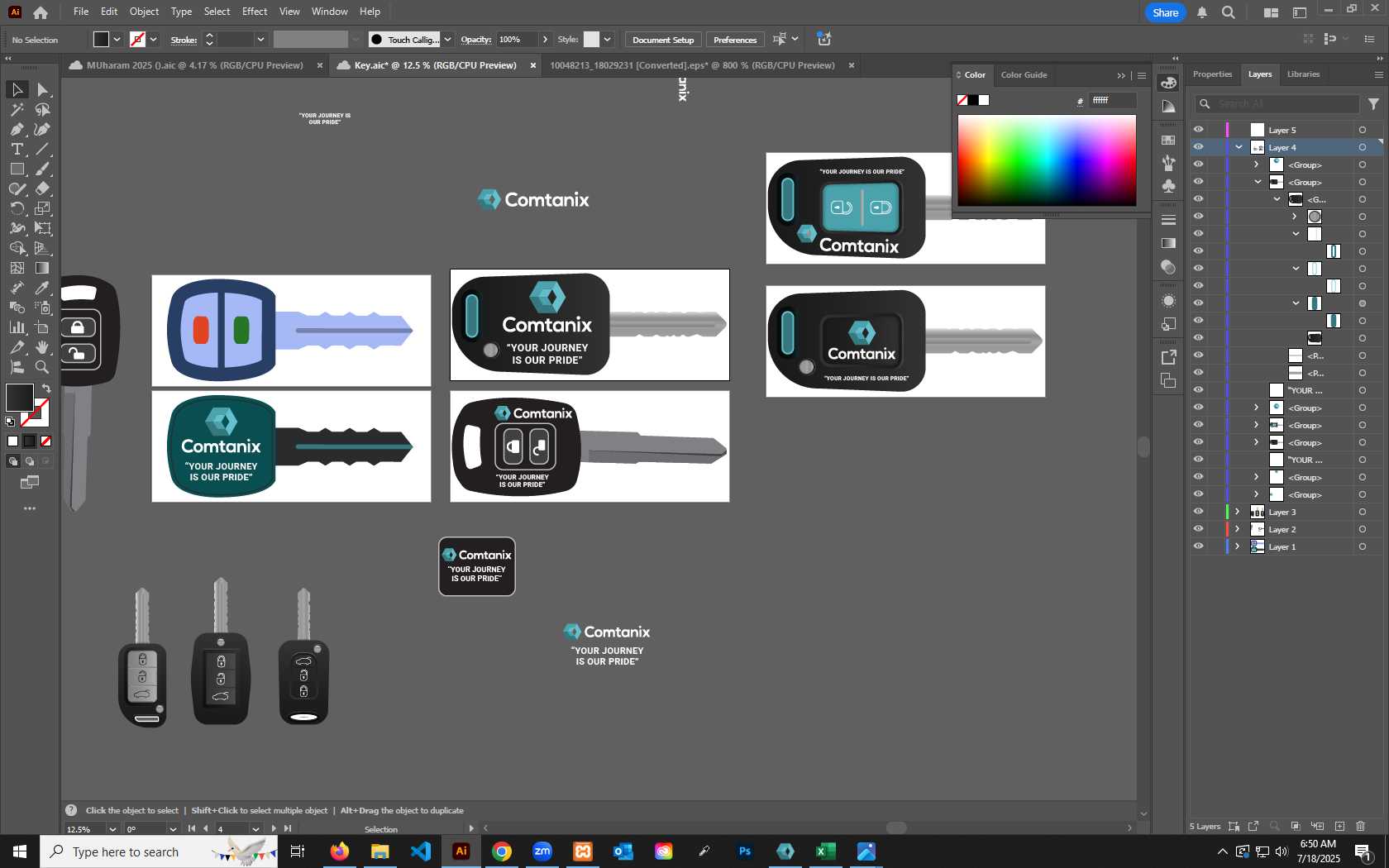Pick a color from the spectrum
This screenshot has width=1389, height=868.
pos(1047,160)
